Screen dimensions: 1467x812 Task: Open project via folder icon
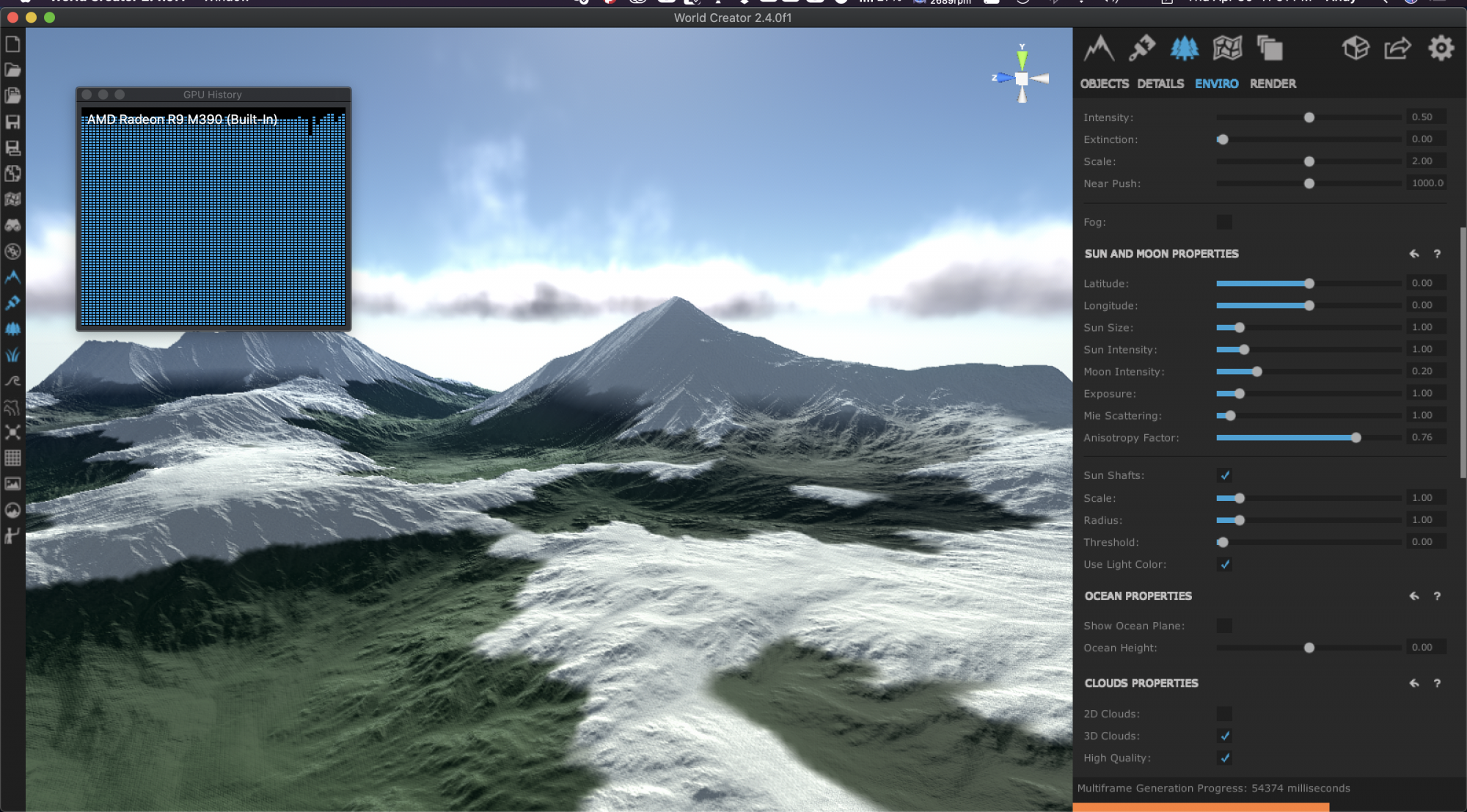pos(12,70)
